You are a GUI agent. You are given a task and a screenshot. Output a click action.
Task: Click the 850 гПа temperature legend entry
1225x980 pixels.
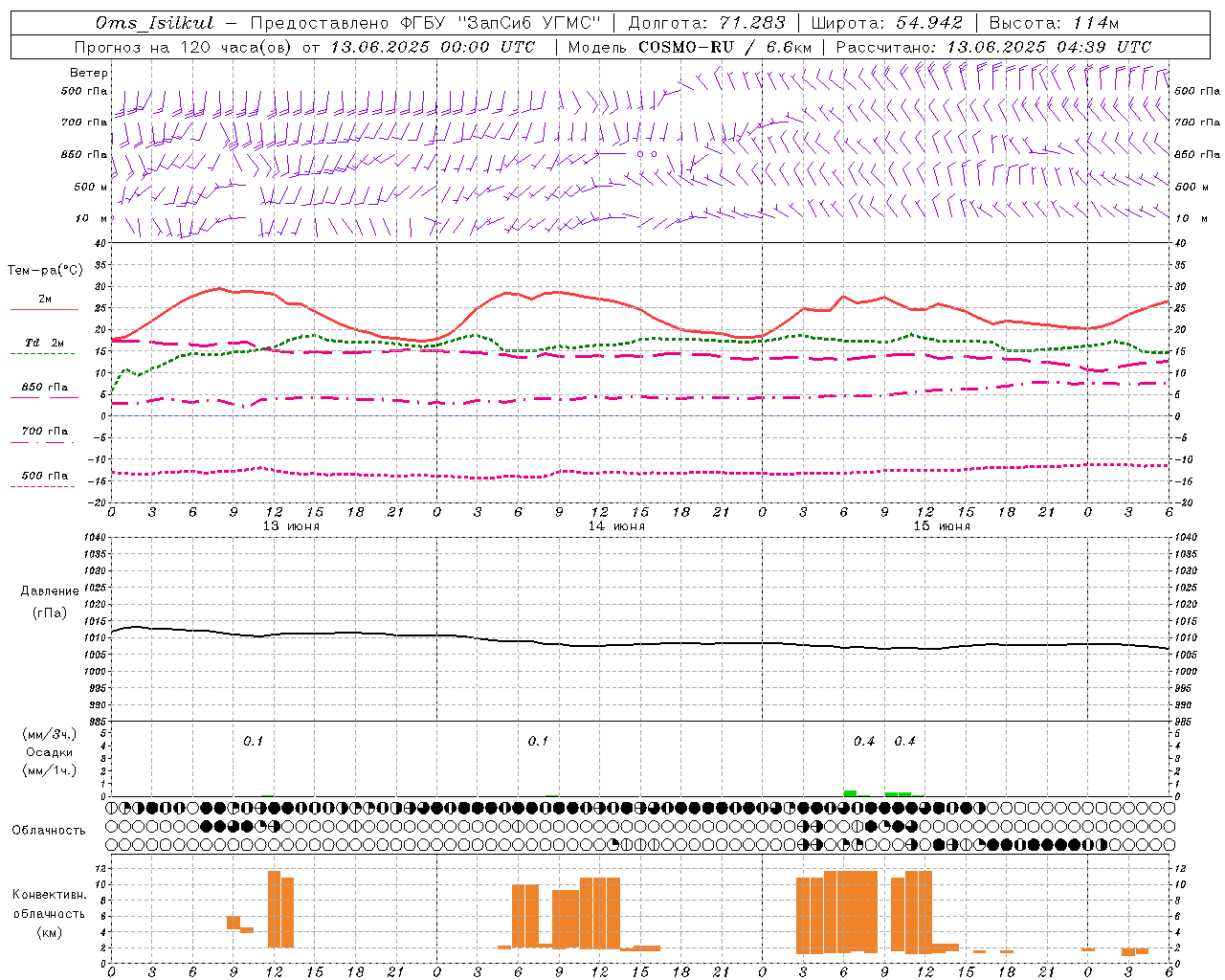pos(44,388)
